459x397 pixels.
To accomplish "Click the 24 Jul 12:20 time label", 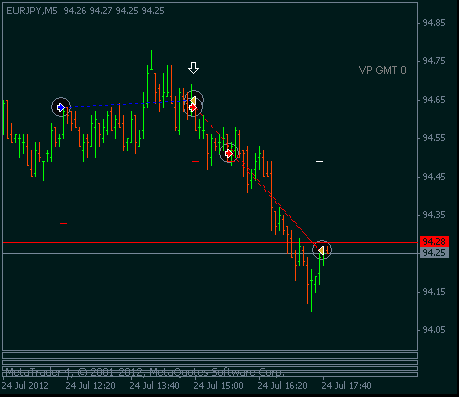I will (x=90, y=386).
